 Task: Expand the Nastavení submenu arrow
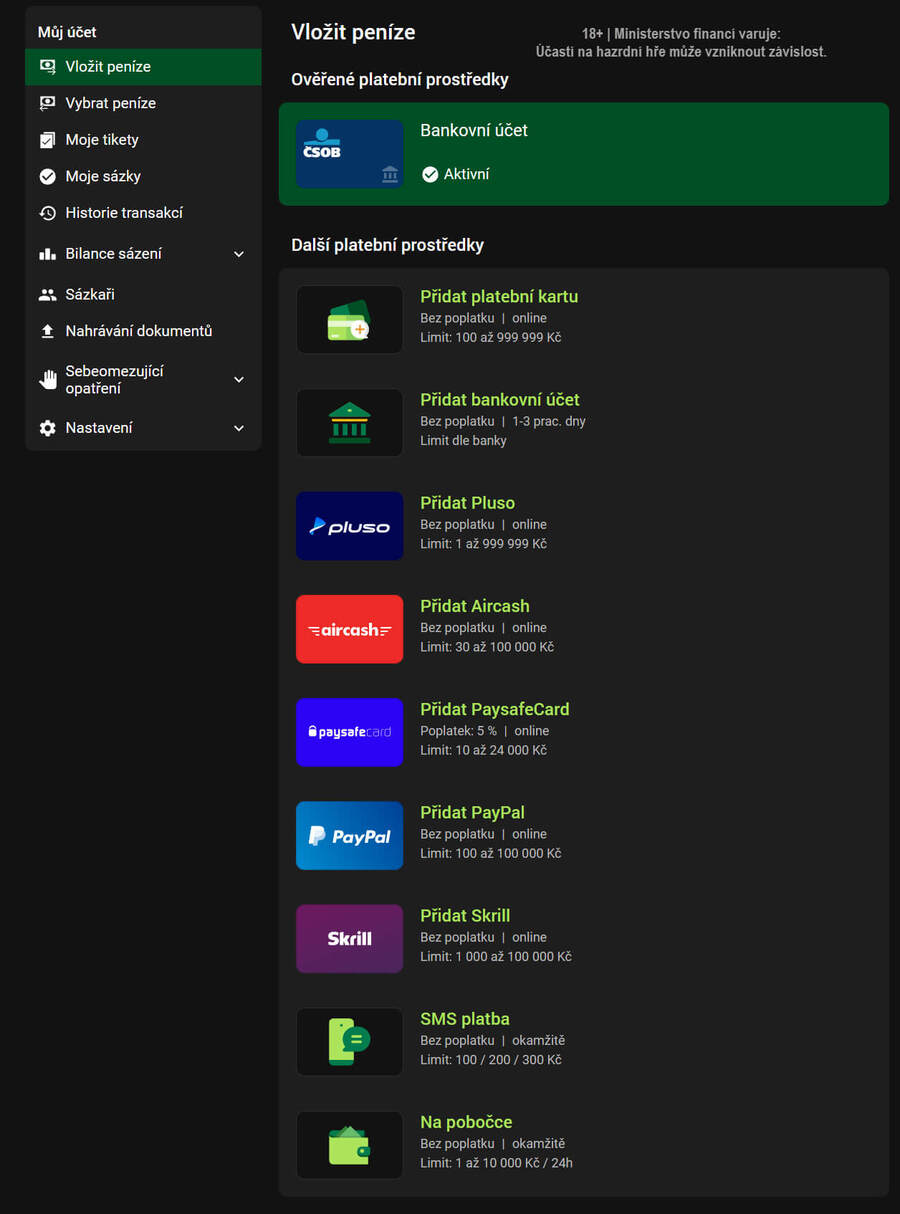click(x=239, y=428)
